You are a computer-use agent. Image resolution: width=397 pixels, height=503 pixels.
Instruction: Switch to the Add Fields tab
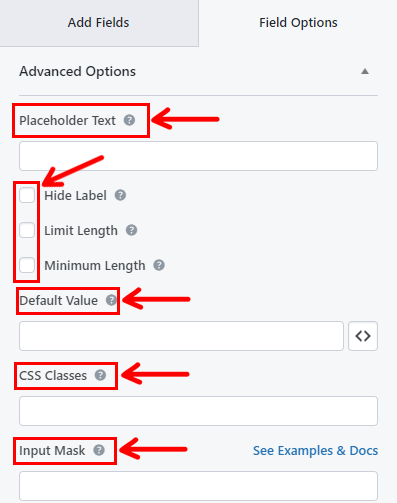pos(99,23)
